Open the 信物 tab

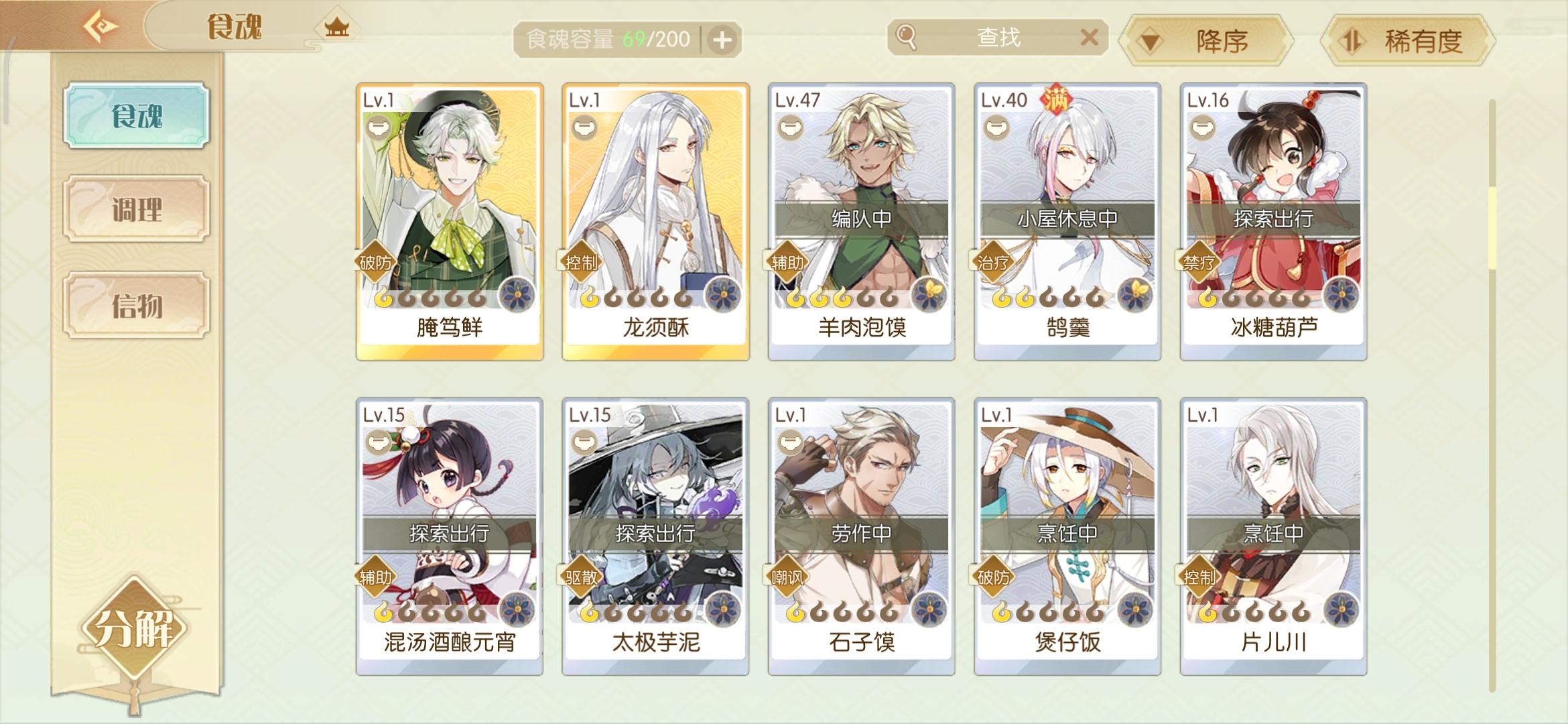pyautogui.click(x=137, y=306)
